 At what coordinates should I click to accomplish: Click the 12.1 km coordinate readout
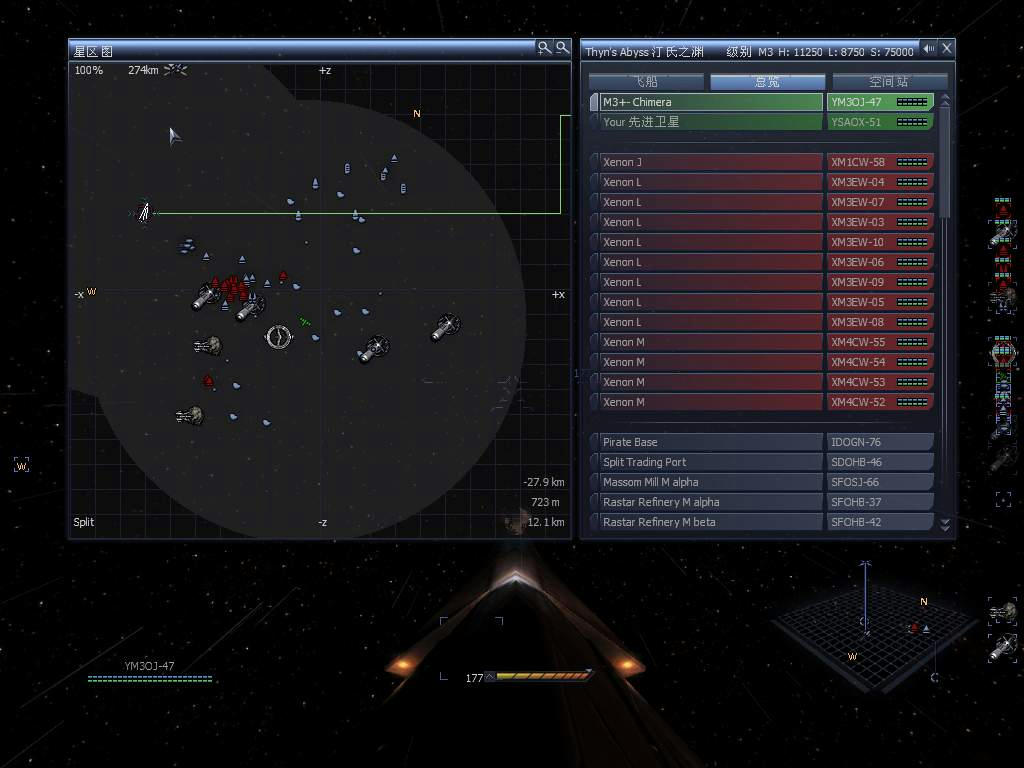coord(546,522)
